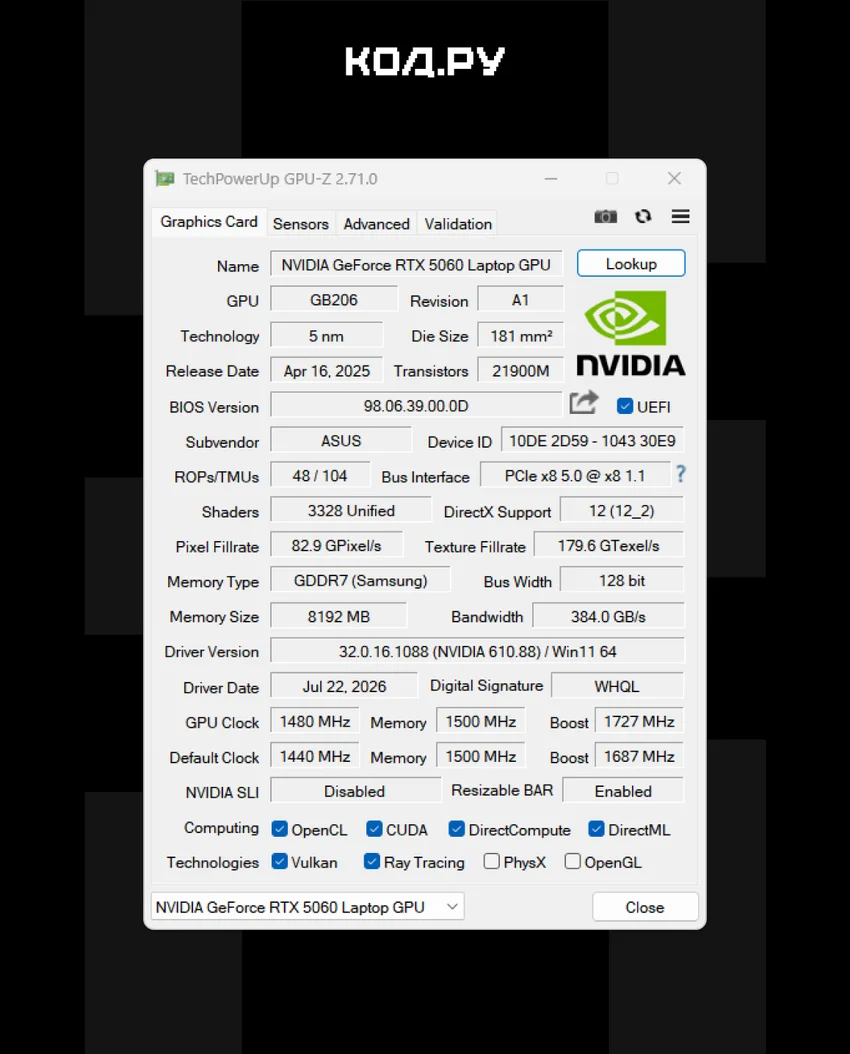Click the Close button at the bottom
This screenshot has height=1054, width=850.
[x=645, y=907]
